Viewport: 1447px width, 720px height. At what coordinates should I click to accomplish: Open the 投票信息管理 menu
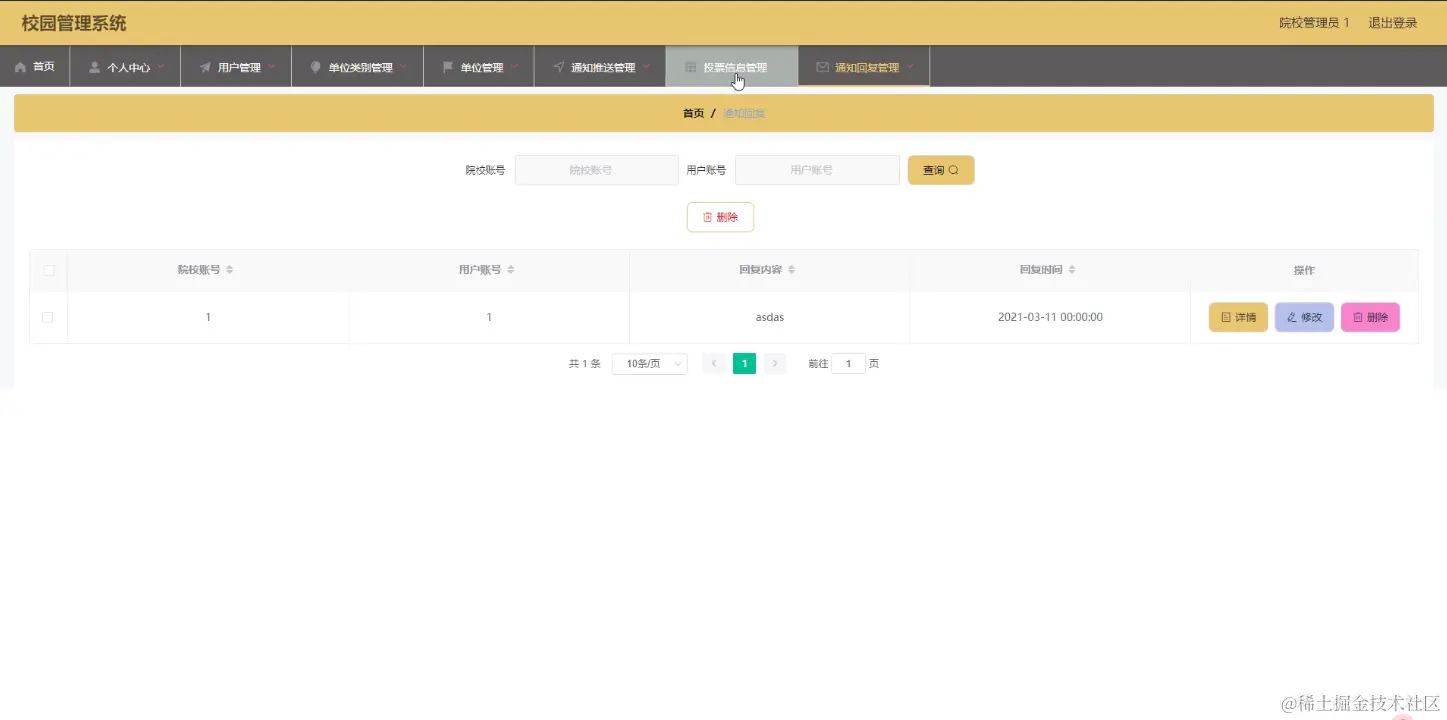point(732,67)
